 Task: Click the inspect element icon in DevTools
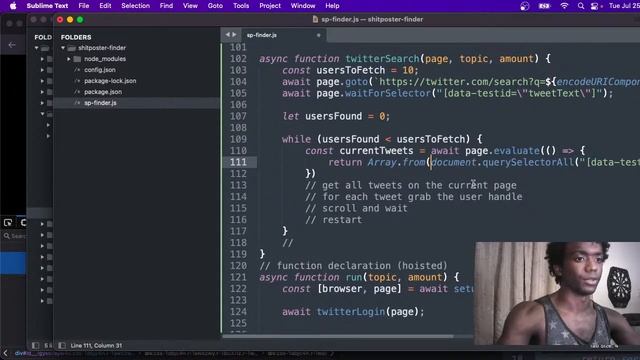[x=8, y=222]
